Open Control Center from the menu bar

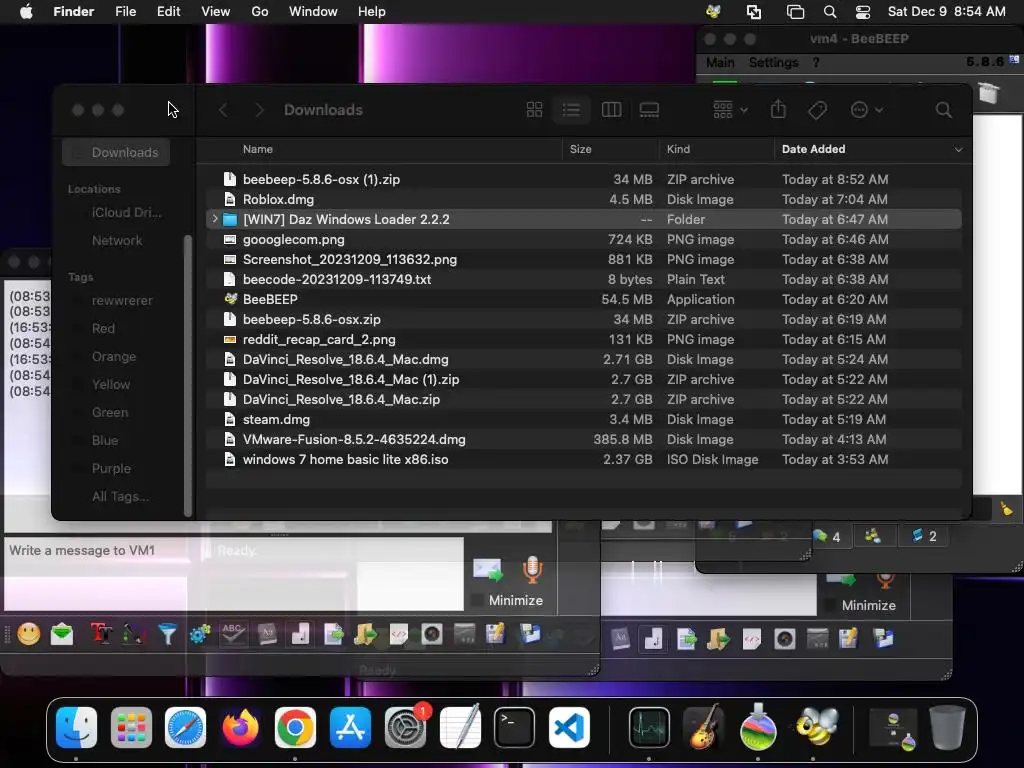click(x=862, y=12)
